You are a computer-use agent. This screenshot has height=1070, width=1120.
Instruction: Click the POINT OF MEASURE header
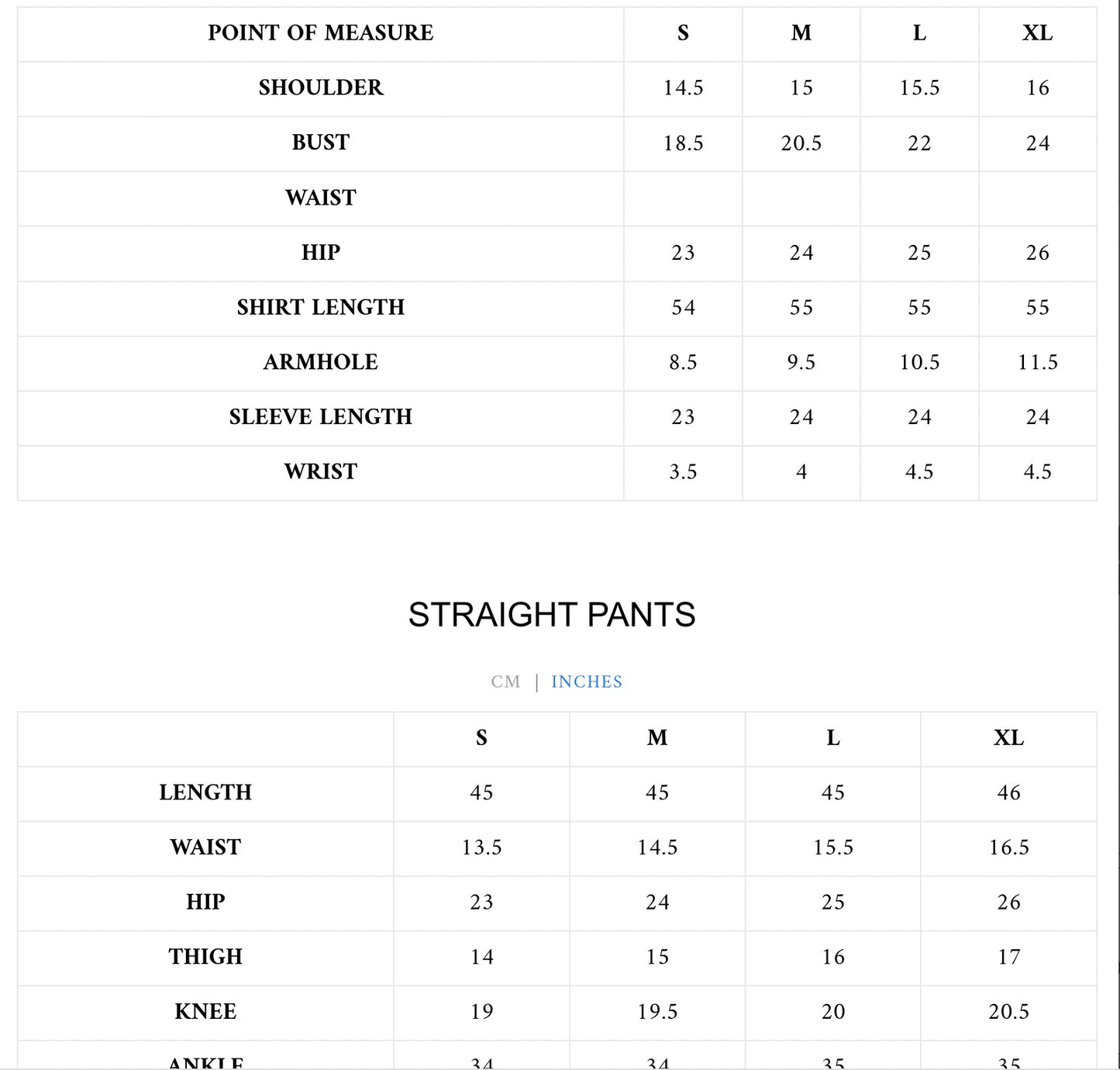(320, 33)
